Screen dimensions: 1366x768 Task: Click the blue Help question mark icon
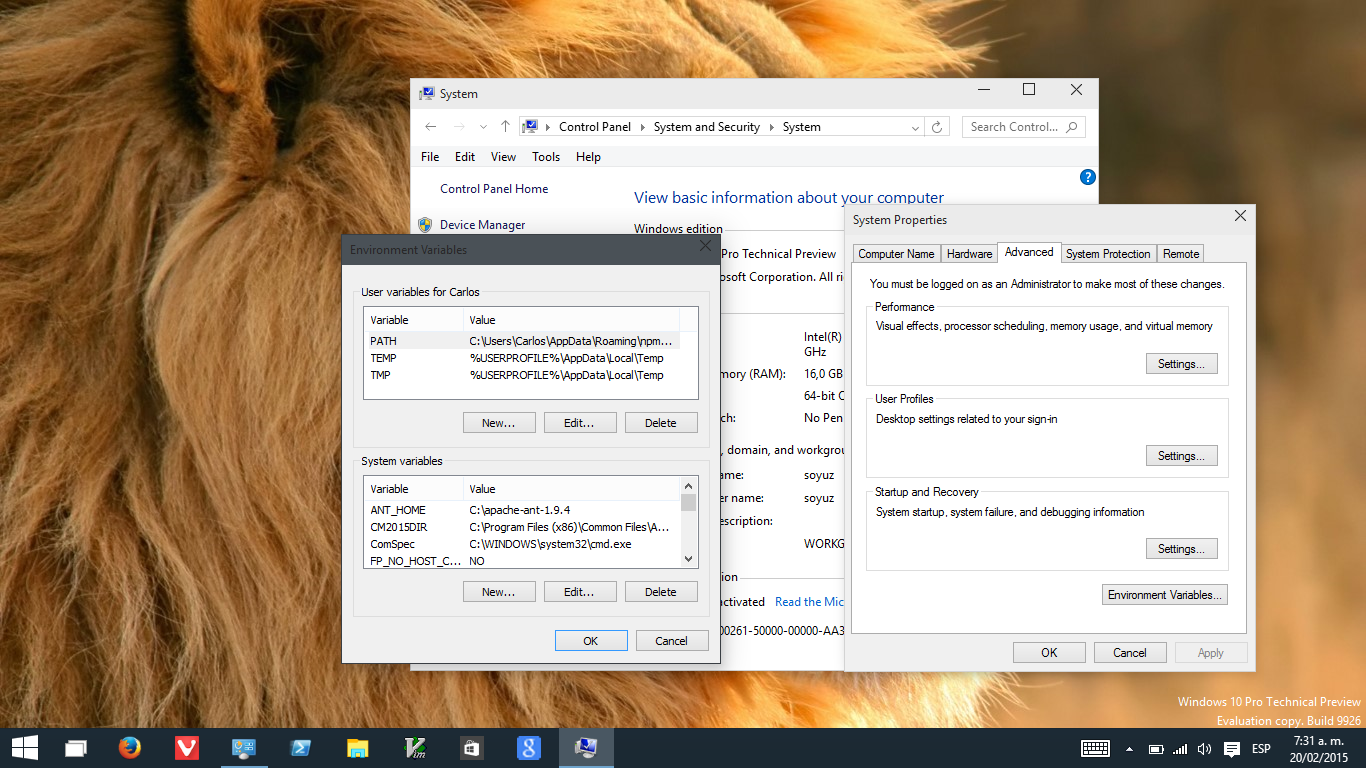point(1087,177)
